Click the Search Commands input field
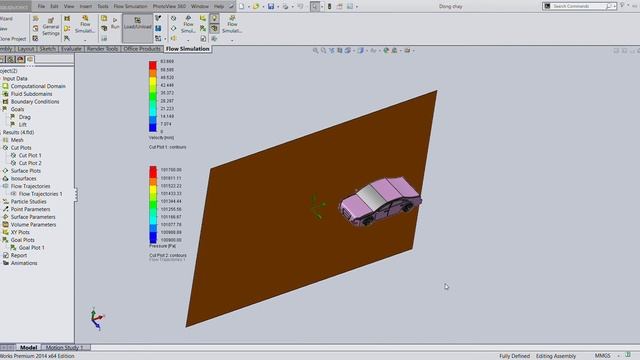This screenshot has width=640, height=360. (579, 6)
